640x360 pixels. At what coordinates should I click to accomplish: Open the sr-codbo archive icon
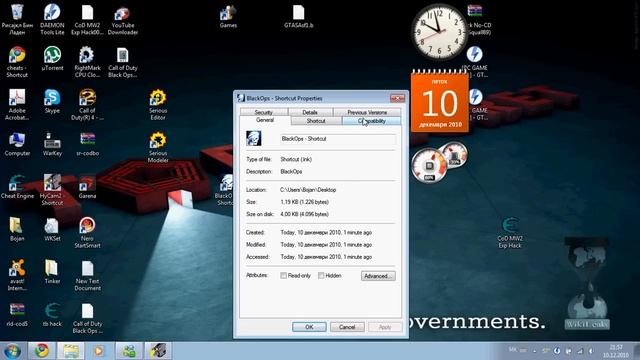click(87, 144)
